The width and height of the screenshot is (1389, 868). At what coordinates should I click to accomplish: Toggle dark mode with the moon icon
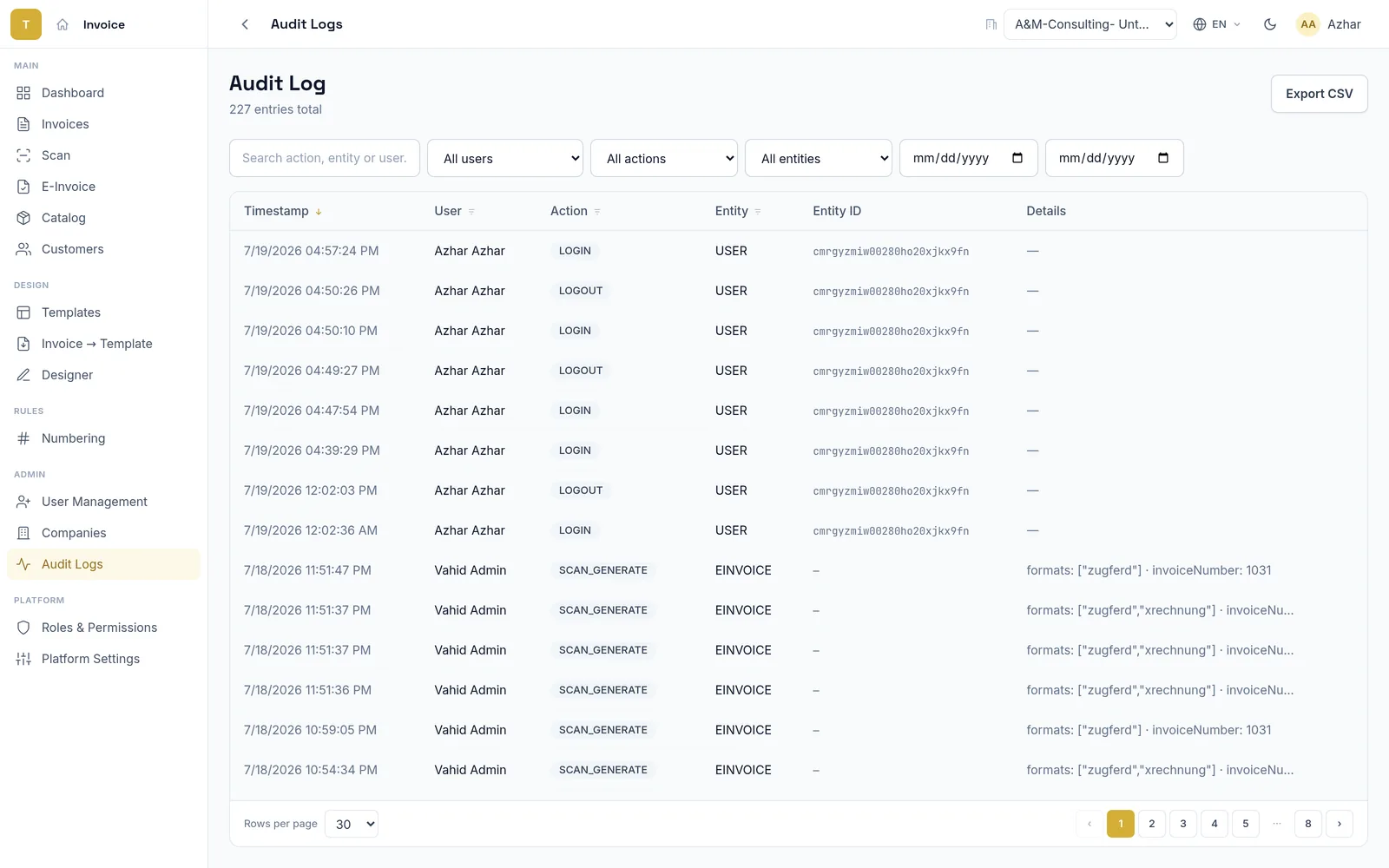[1270, 24]
